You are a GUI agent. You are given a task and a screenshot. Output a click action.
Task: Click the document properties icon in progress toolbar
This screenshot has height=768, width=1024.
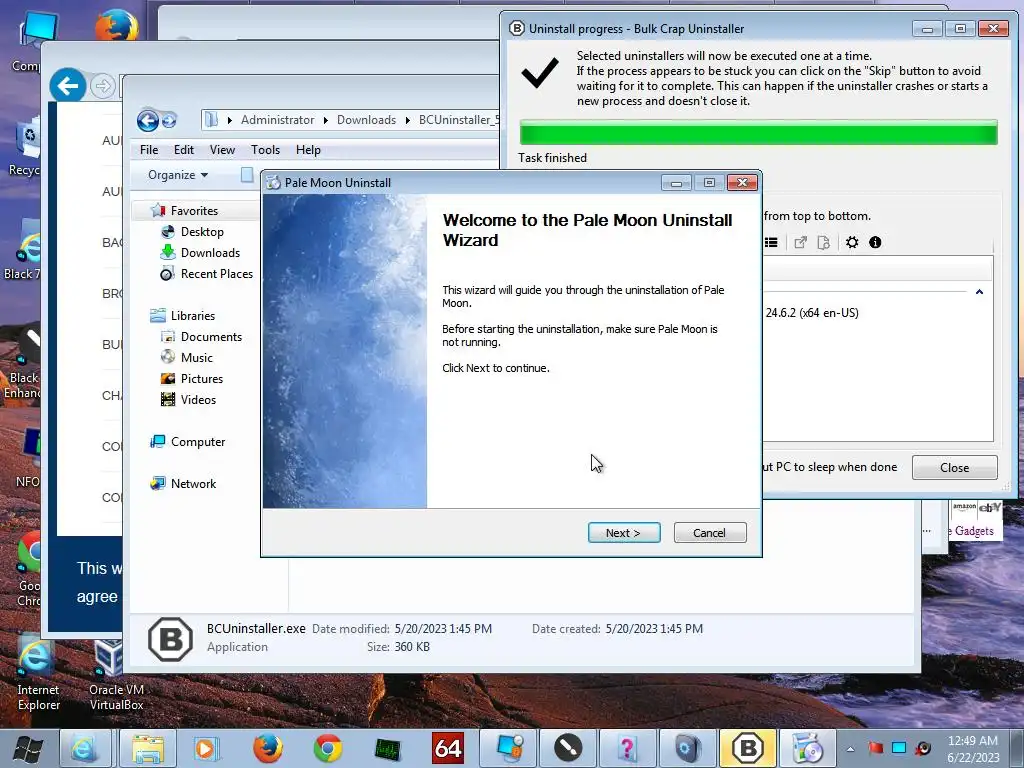coord(824,242)
